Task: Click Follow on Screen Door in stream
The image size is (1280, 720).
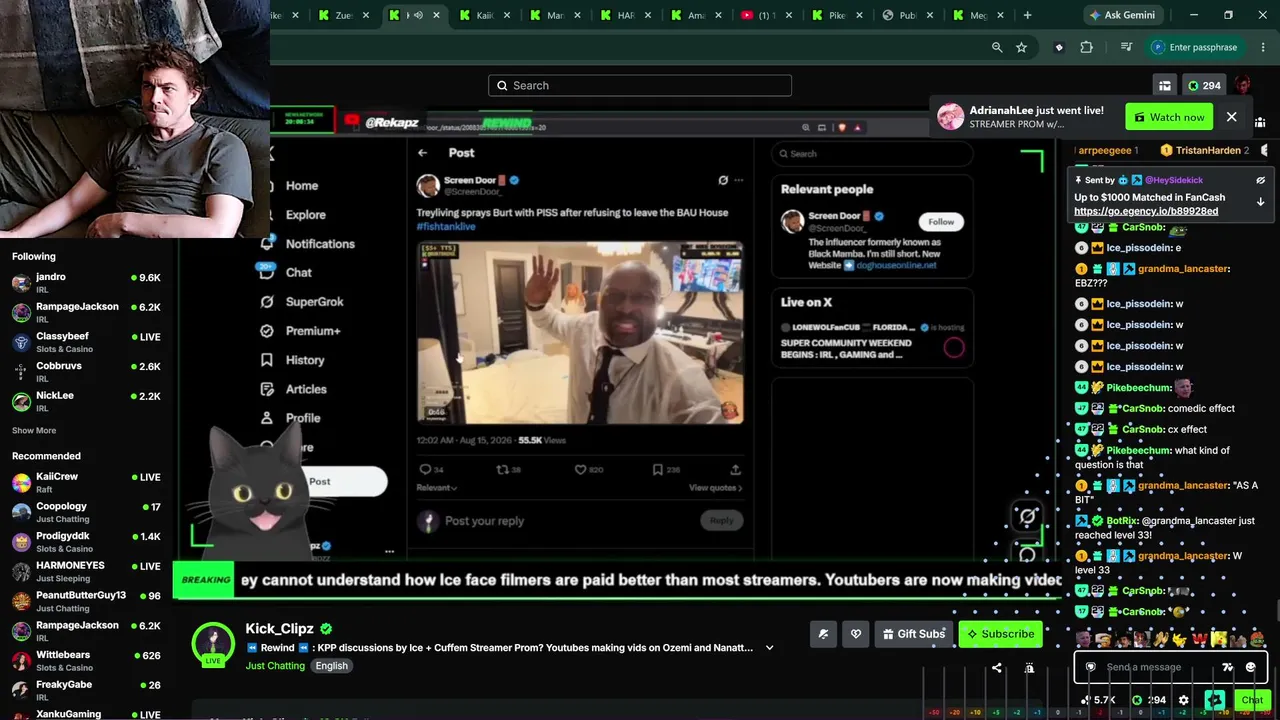Action: pyautogui.click(x=941, y=222)
